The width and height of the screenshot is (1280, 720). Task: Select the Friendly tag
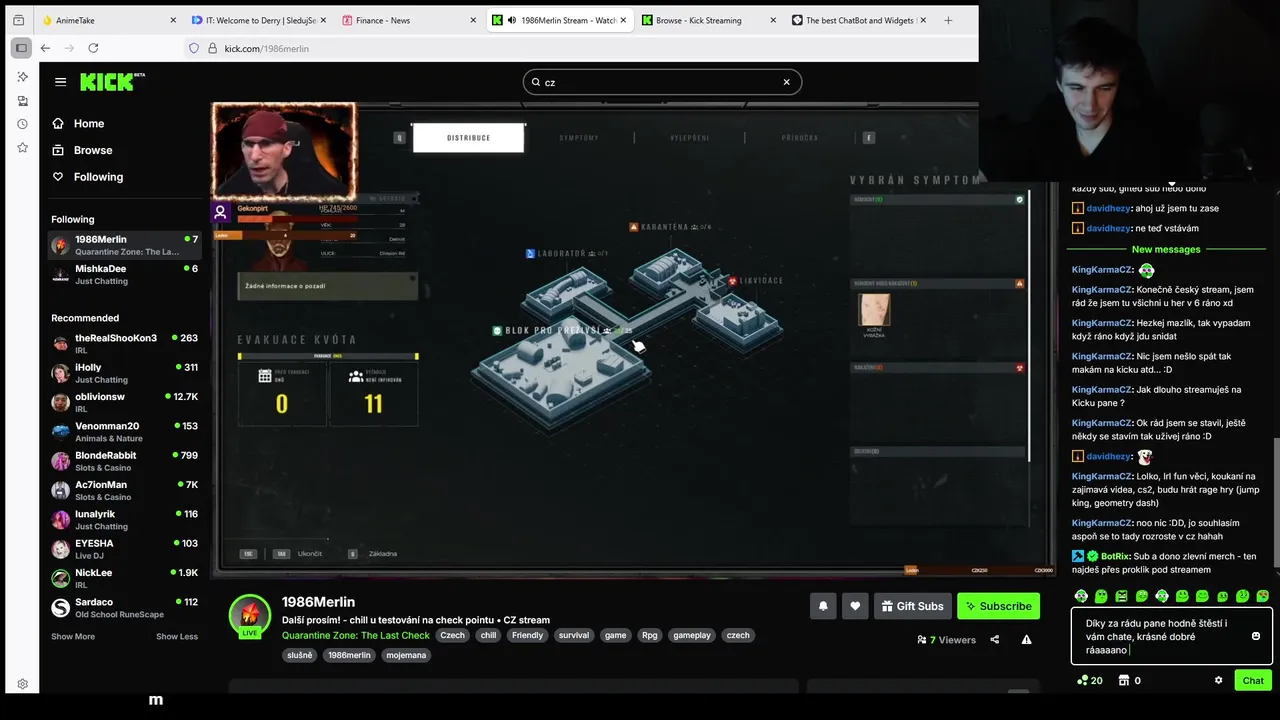[x=527, y=635]
